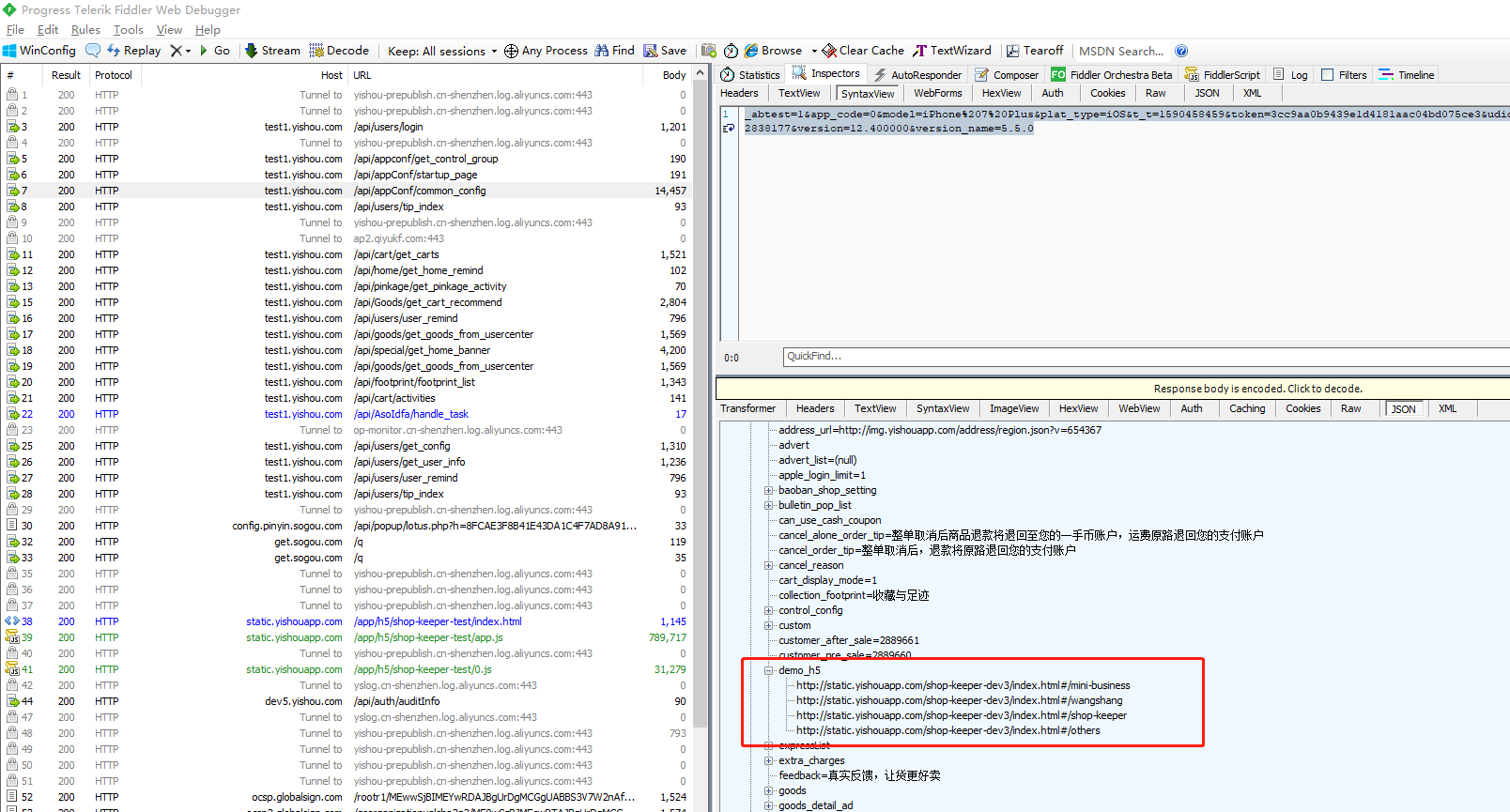The width and height of the screenshot is (1510, 812).
Task: Enable the Filters checkbox tab
Action: click(1344, 75)
